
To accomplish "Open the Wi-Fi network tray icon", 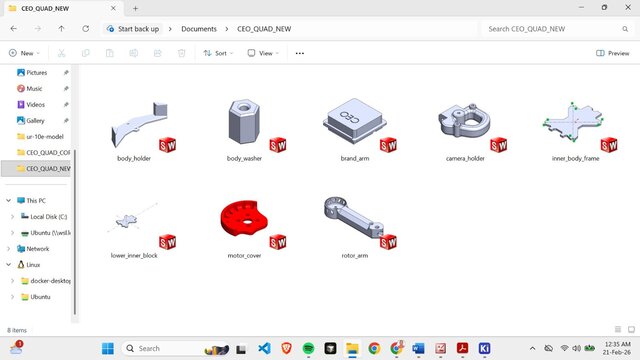I will tap(564, 348).
